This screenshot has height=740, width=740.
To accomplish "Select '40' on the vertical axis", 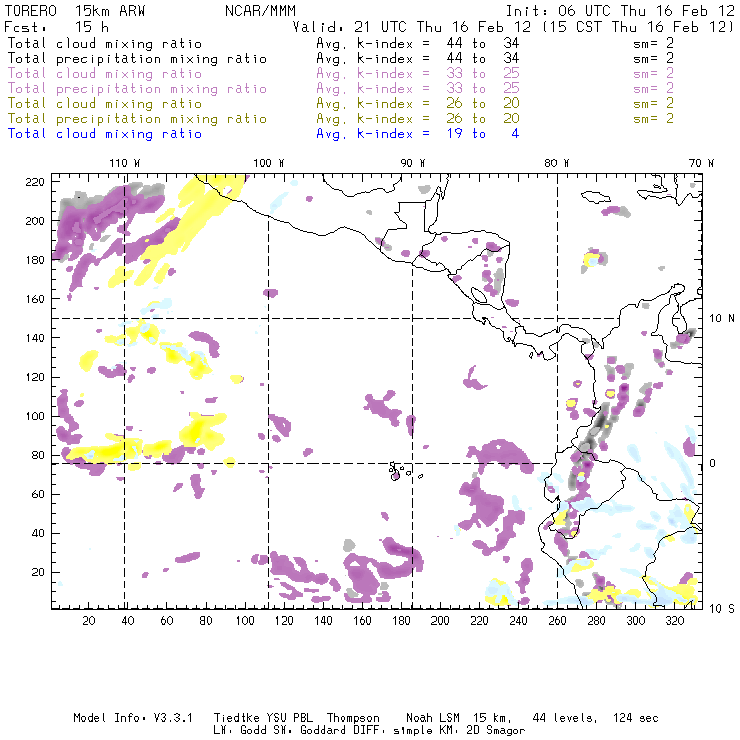I will pos(38,533).
